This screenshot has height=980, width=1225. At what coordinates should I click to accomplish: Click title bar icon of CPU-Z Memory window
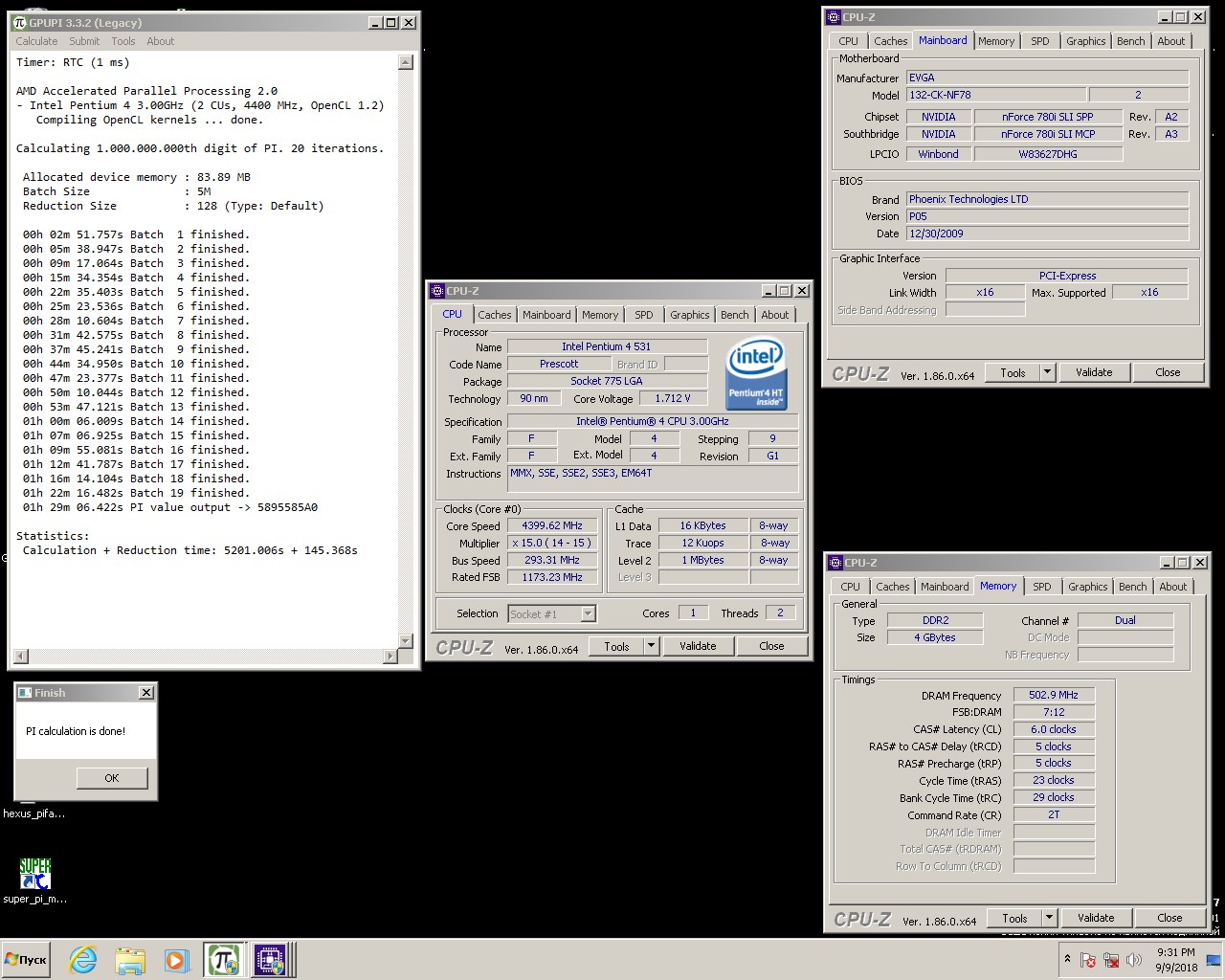(835, 563)
